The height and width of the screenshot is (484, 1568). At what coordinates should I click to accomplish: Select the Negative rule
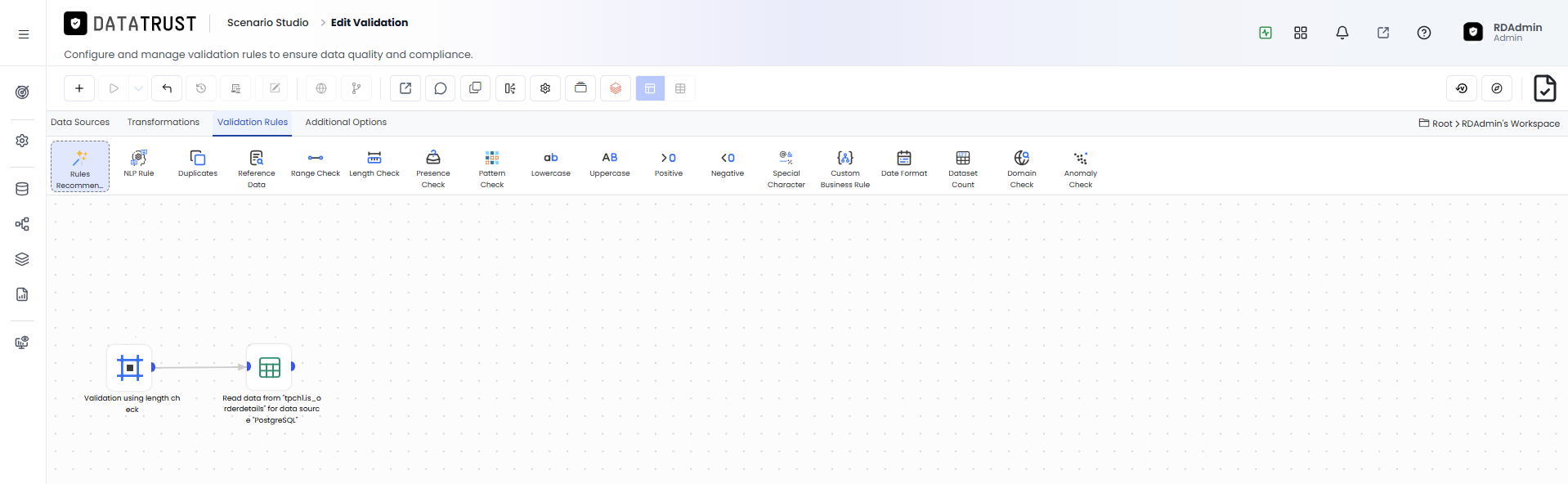pos(728,164)
